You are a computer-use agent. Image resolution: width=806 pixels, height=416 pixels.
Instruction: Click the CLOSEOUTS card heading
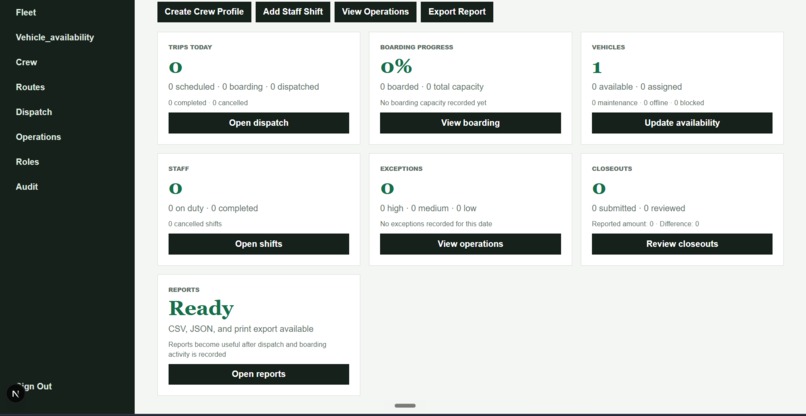(612, 169)
